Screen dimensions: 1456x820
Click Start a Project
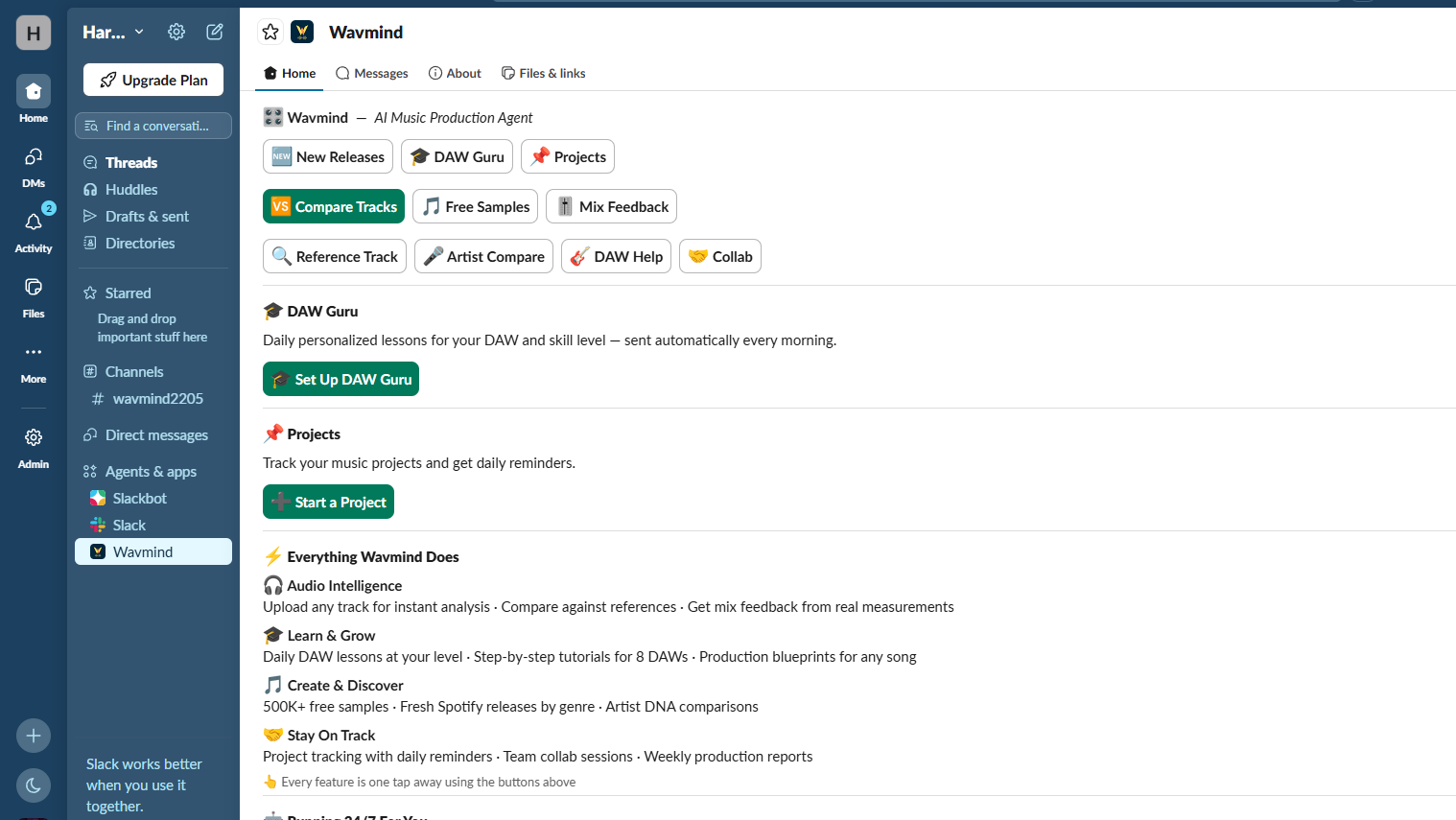point(328,502)
